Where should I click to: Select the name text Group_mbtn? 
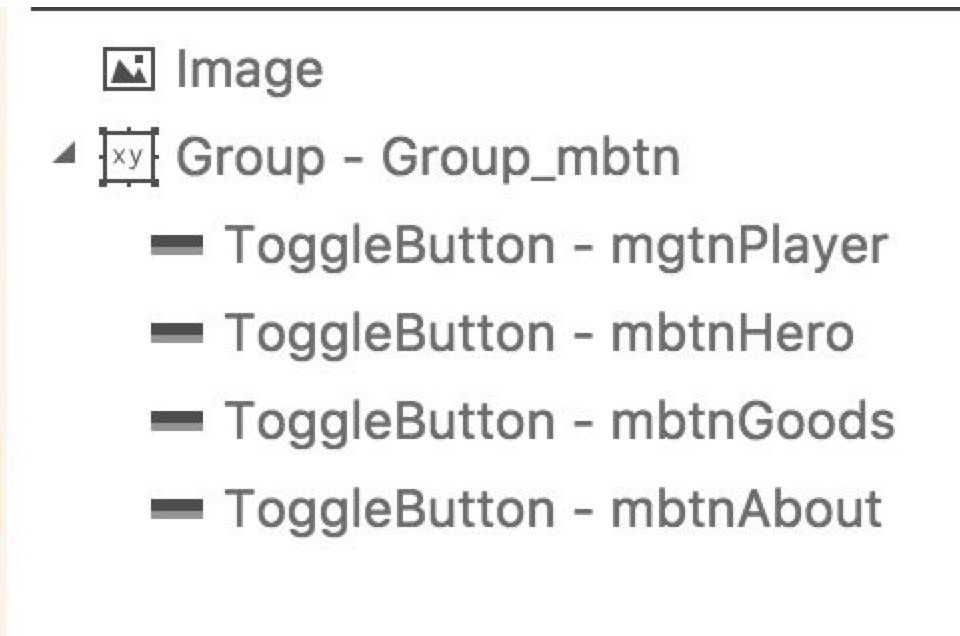pyautogui.click(x=530, y=159)
